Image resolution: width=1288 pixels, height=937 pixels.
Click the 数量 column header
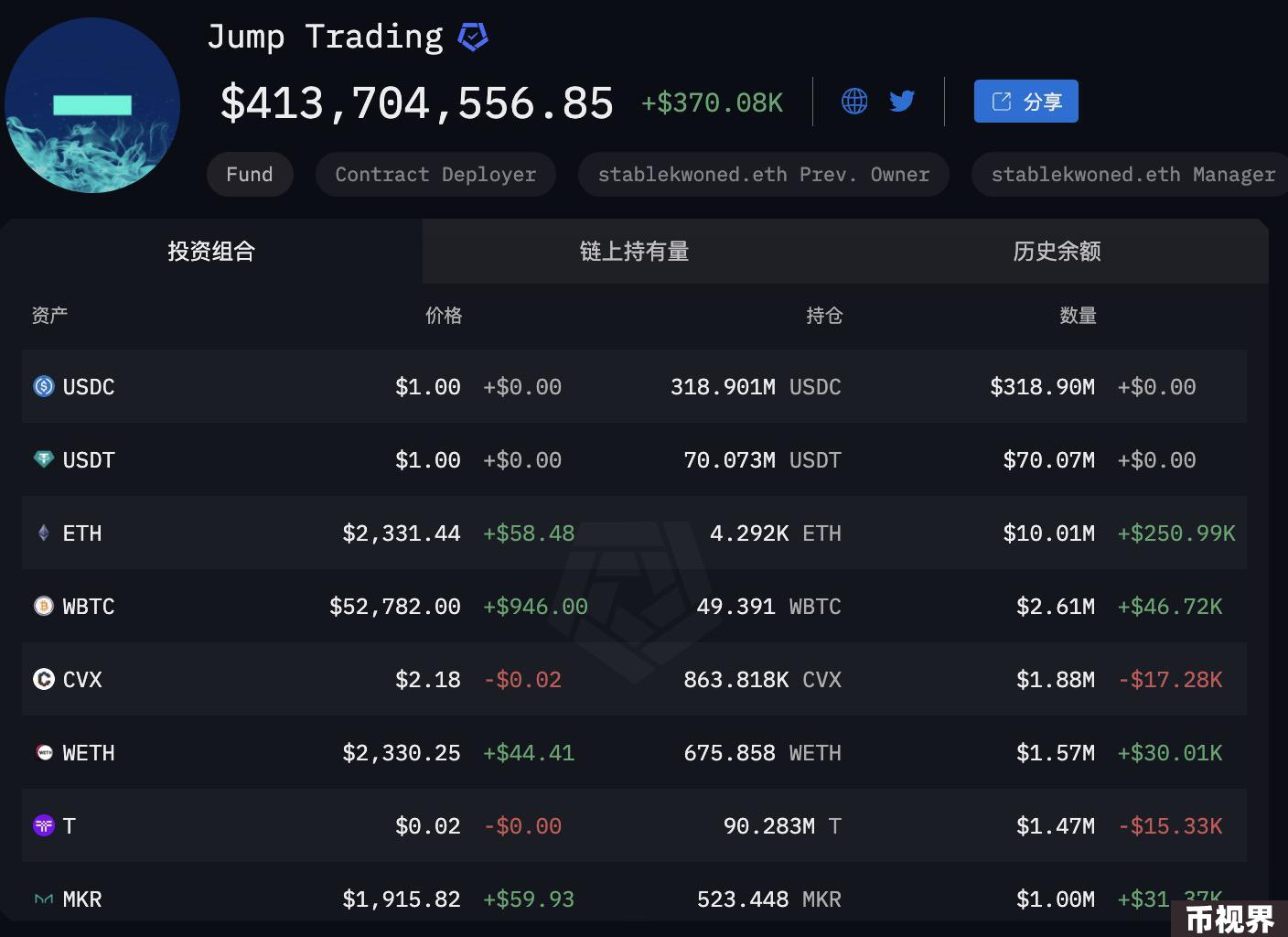click(1078, 316)
